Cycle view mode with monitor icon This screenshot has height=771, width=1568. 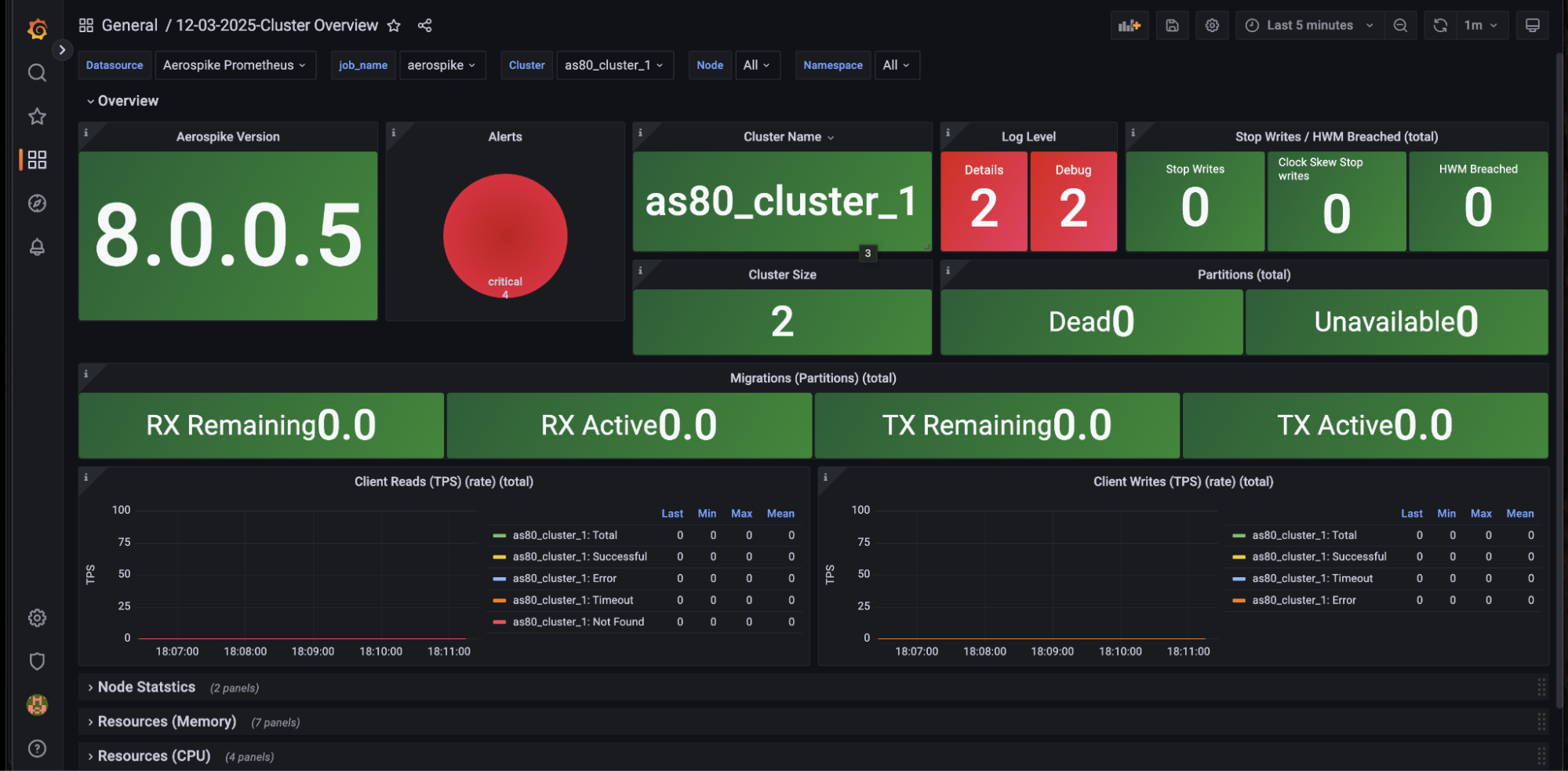coord(1532,25)
